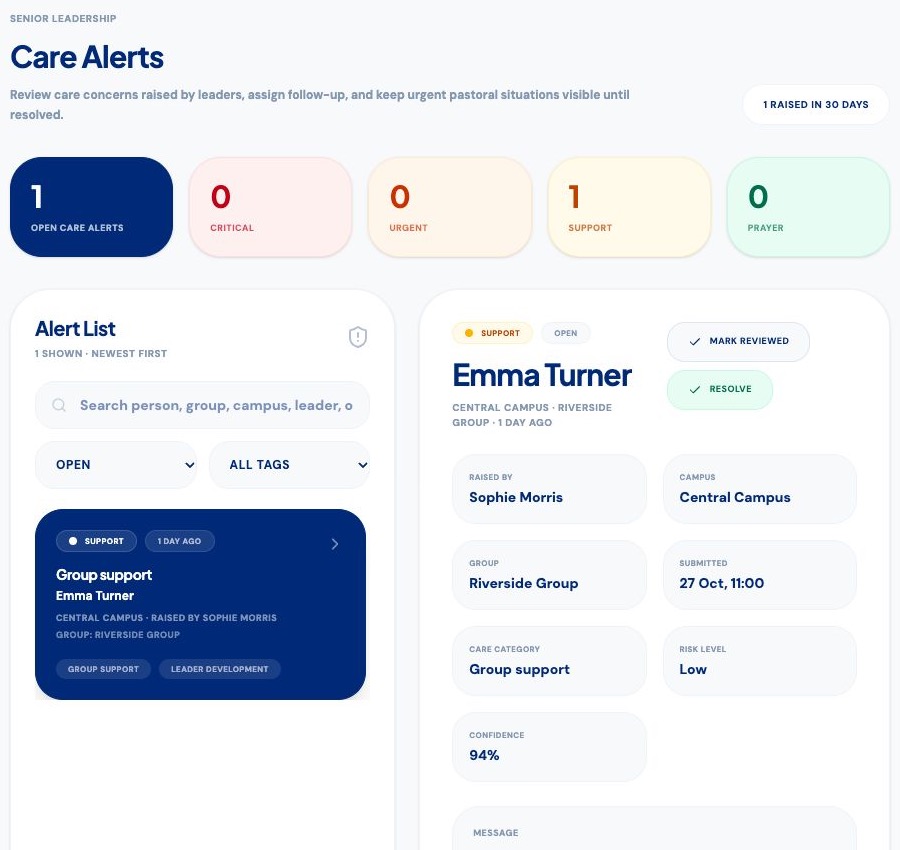Select the Group support alert card
The height and width of the screenshot is (850, 900).
point(200,604)
